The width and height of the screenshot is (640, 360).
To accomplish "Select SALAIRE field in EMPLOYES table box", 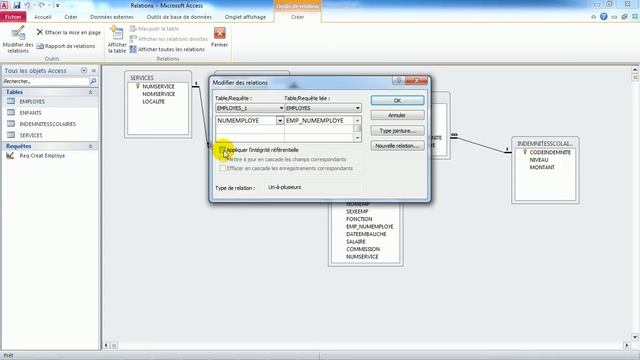I will tap(356, 242).
